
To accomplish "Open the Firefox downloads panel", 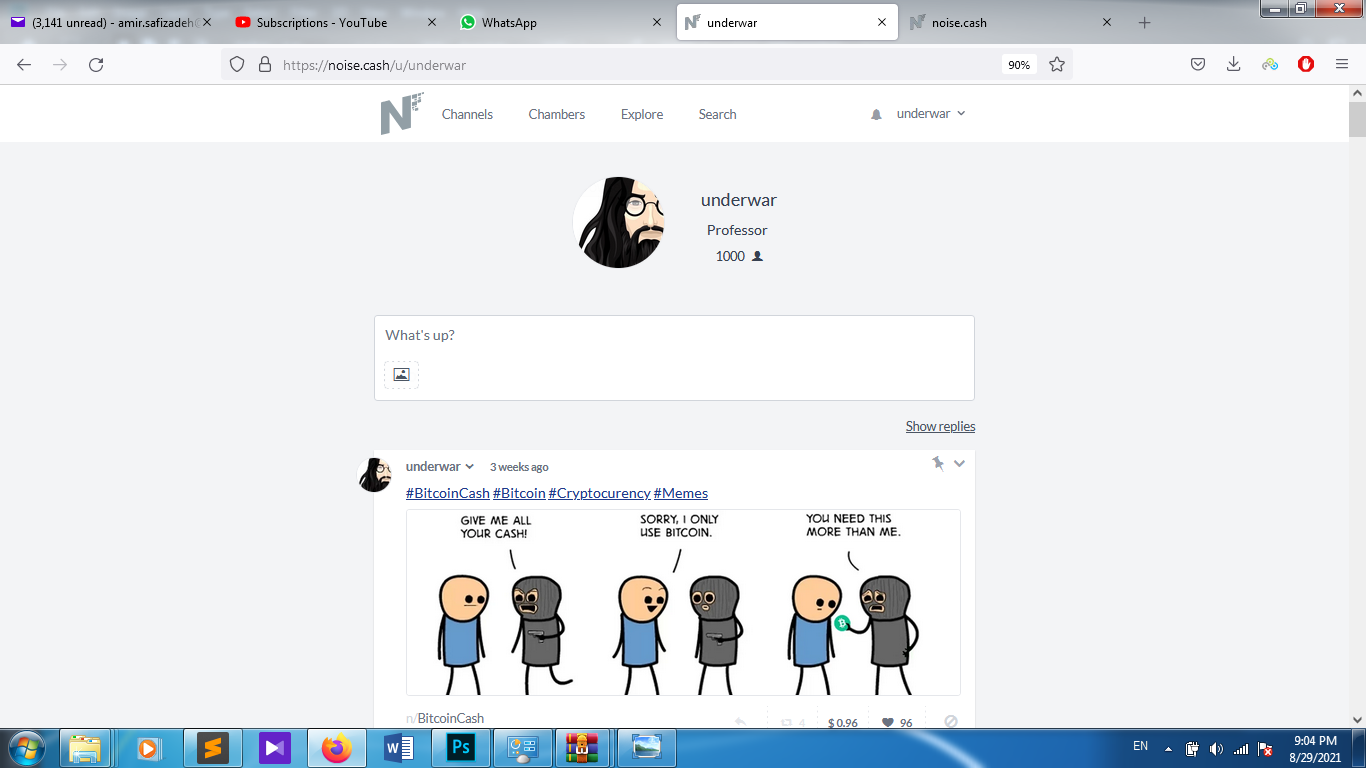I will 1234,65.
